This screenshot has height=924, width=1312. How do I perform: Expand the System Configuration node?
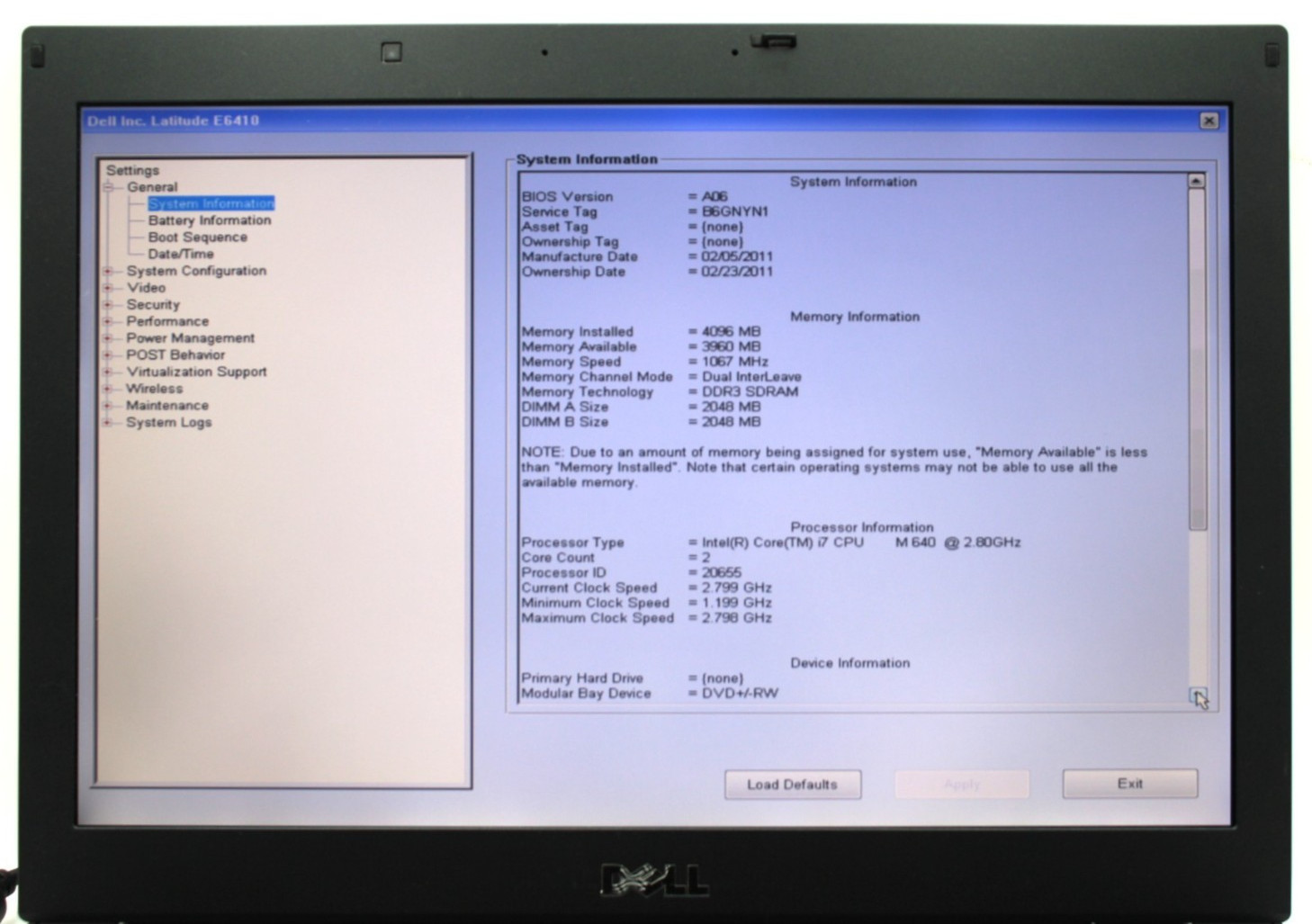108,271
